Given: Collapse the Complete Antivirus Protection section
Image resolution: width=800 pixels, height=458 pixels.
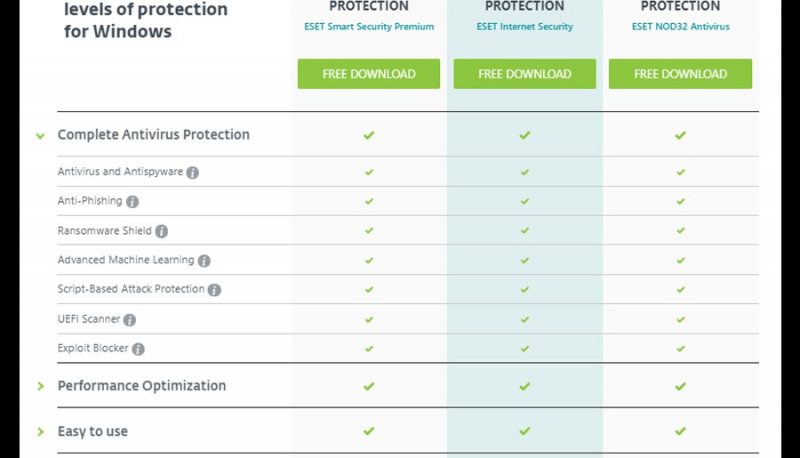Looking at the screenshot, I should tap(40, 136).
